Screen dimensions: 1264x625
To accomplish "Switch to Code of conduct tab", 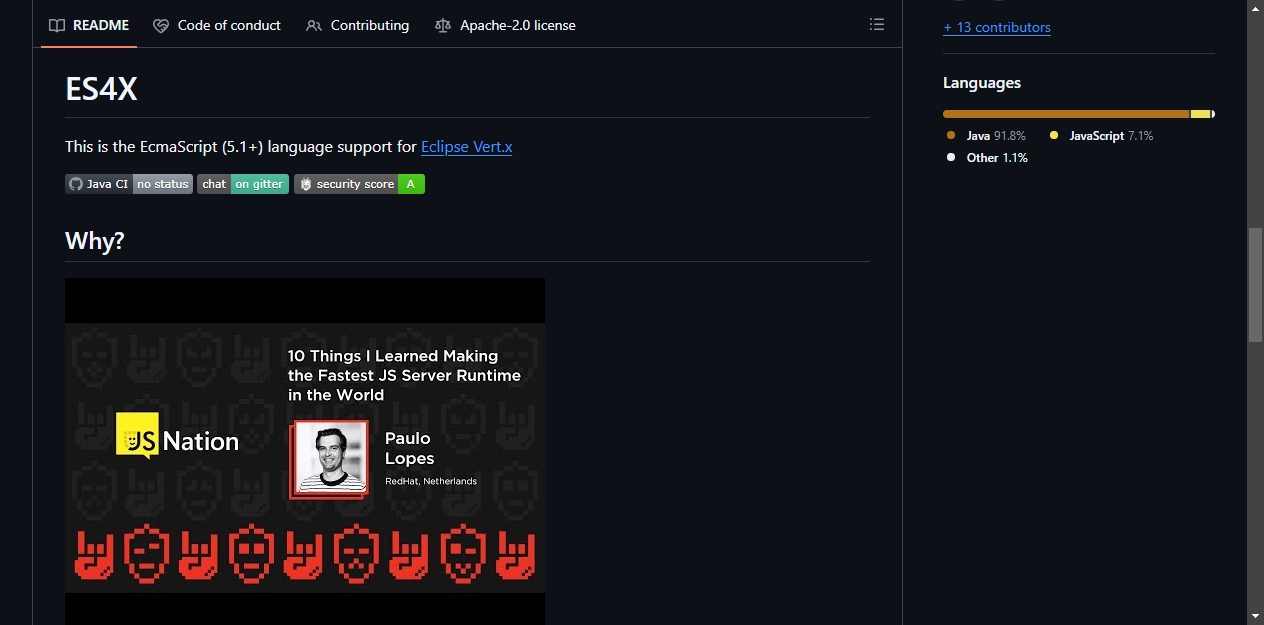I will (x=217, y=25).
